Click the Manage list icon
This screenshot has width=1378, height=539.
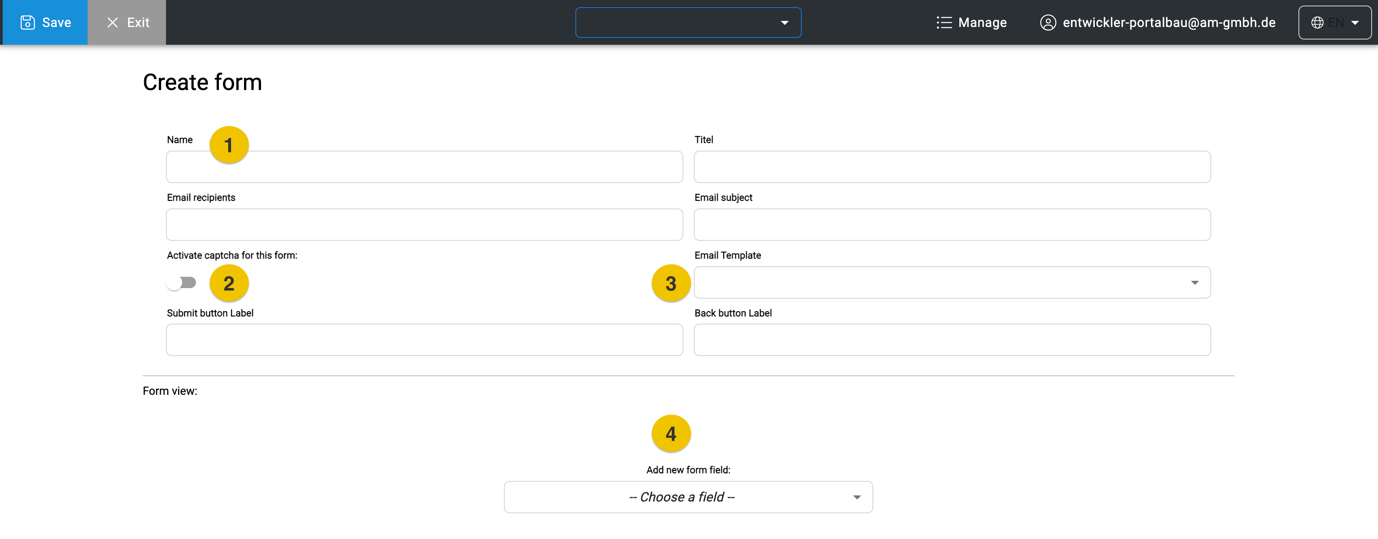pyautogui.click(x=943, y=22)
